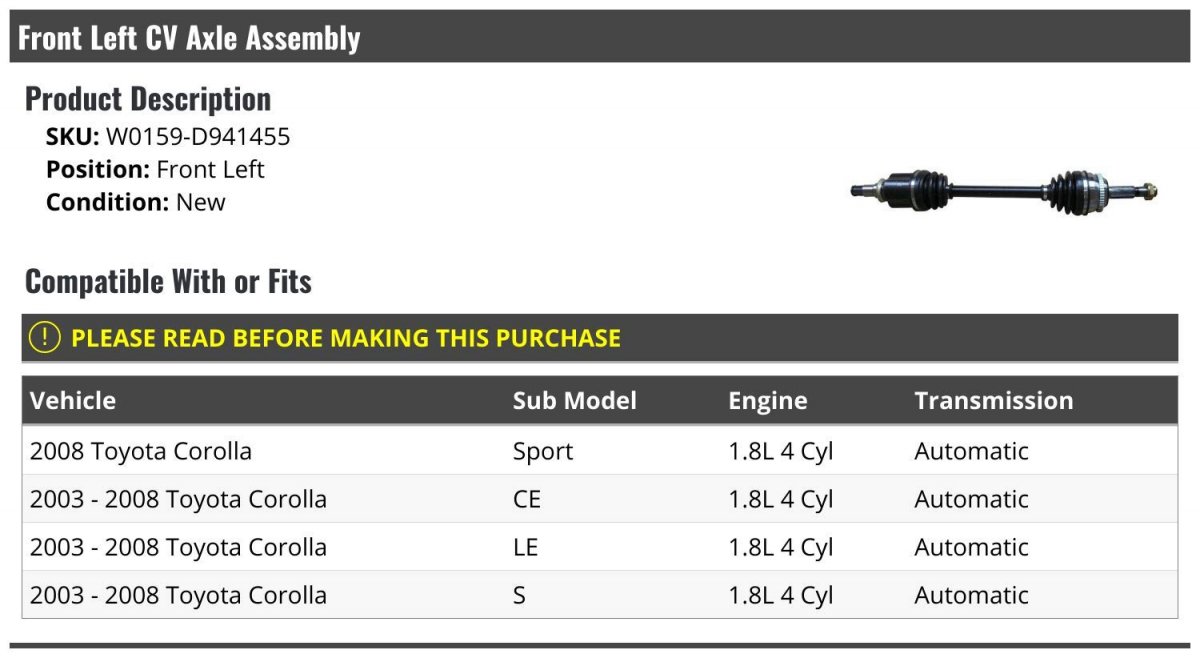Click the Product Description heading
The image size is (1200, 658).
[148, 99]
